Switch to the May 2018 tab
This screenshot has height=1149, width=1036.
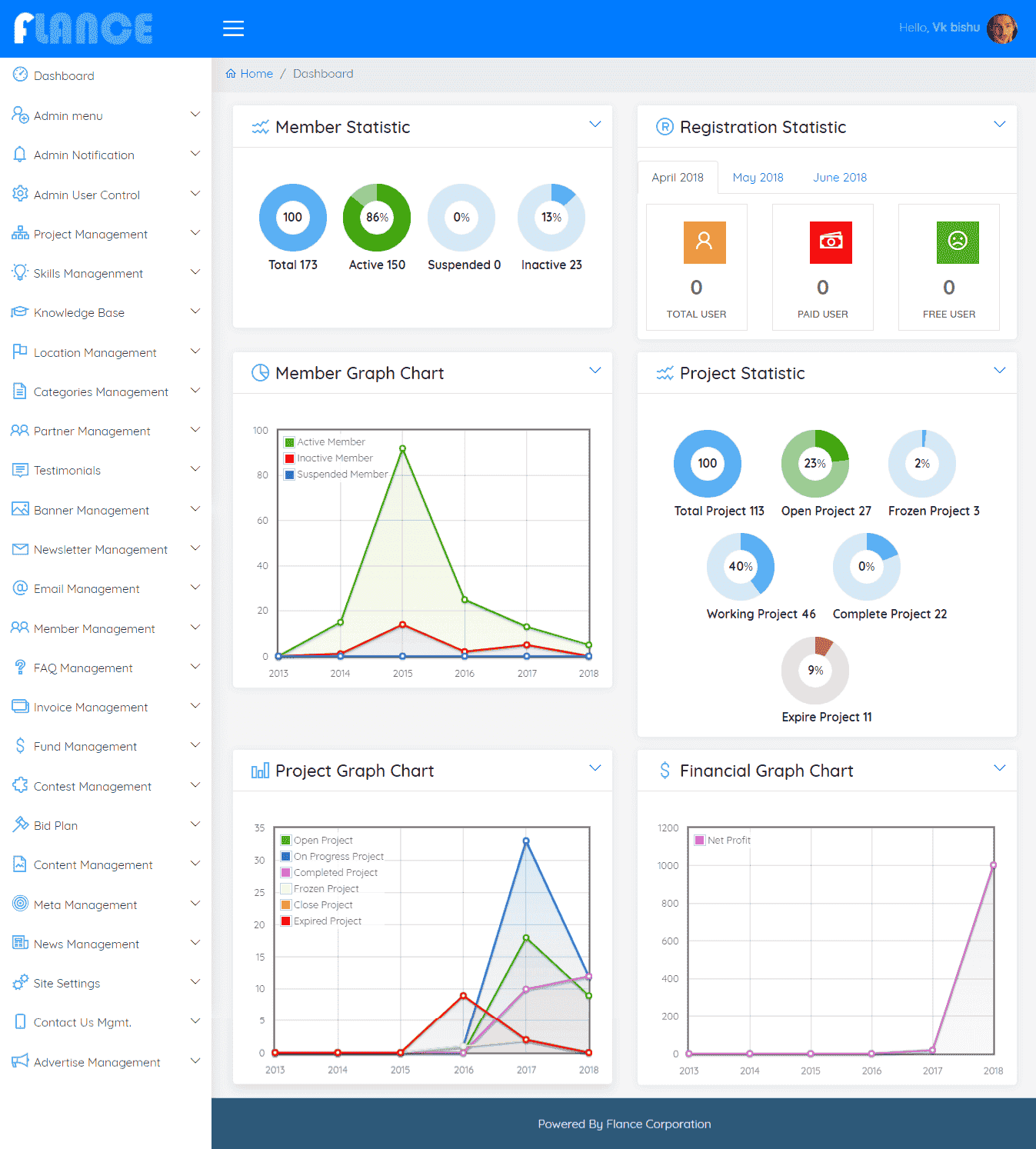[758, 178]
